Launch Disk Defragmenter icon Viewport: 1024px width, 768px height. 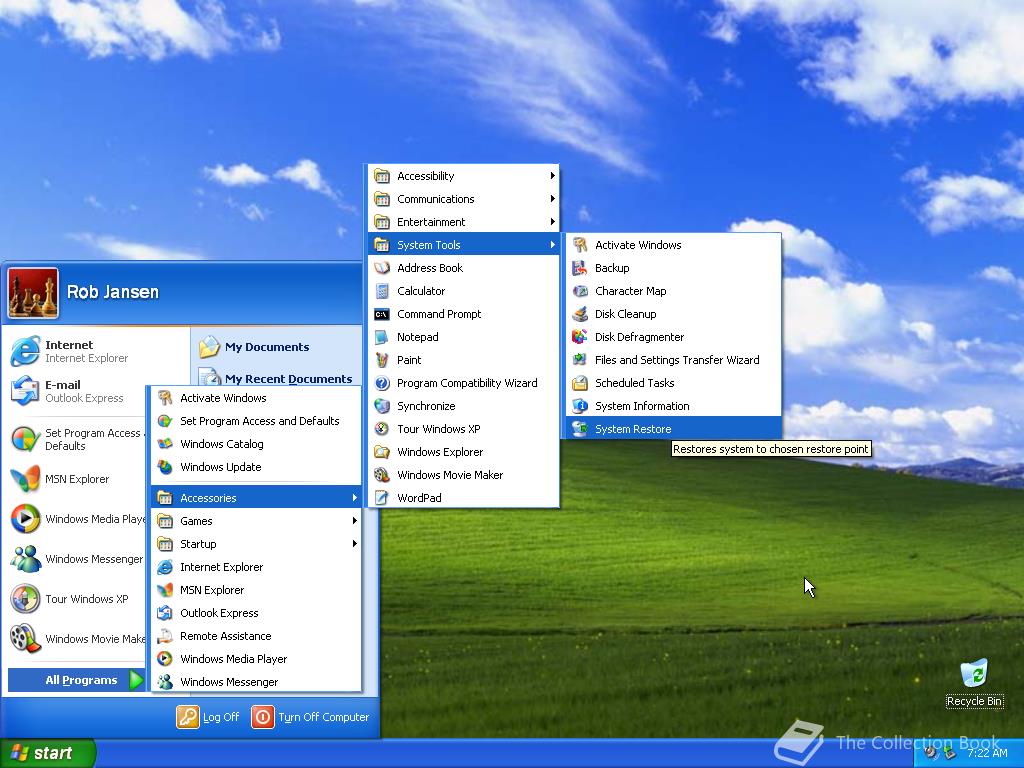pos(579,337)
